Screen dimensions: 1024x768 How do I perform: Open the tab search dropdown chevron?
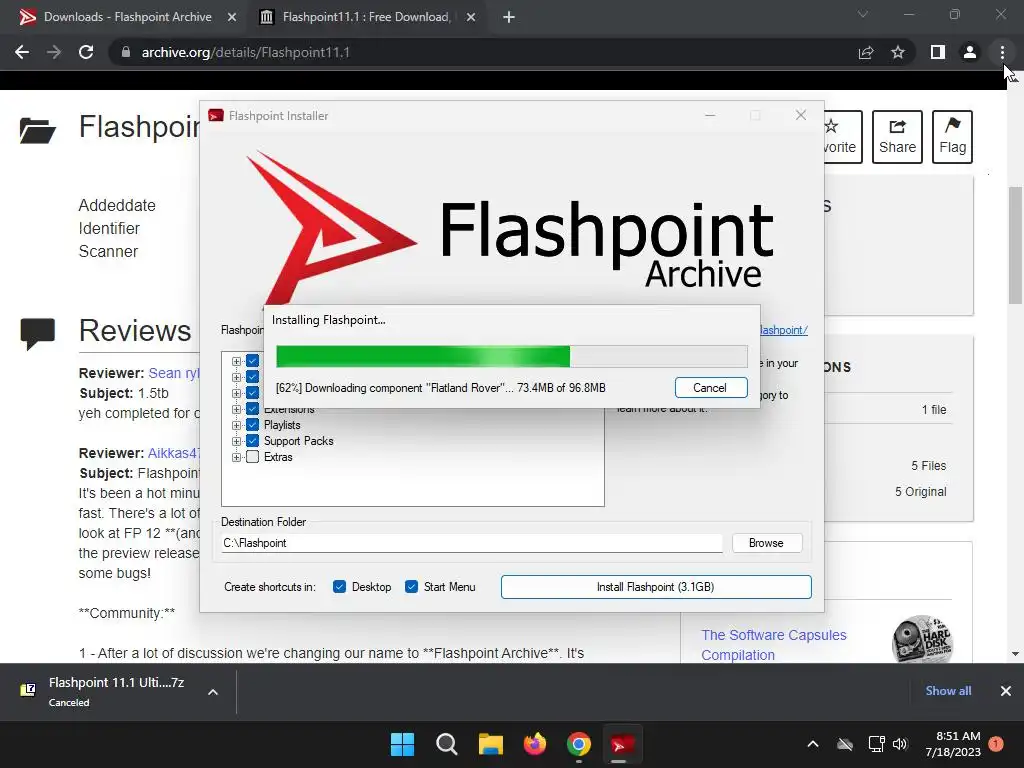863,14
